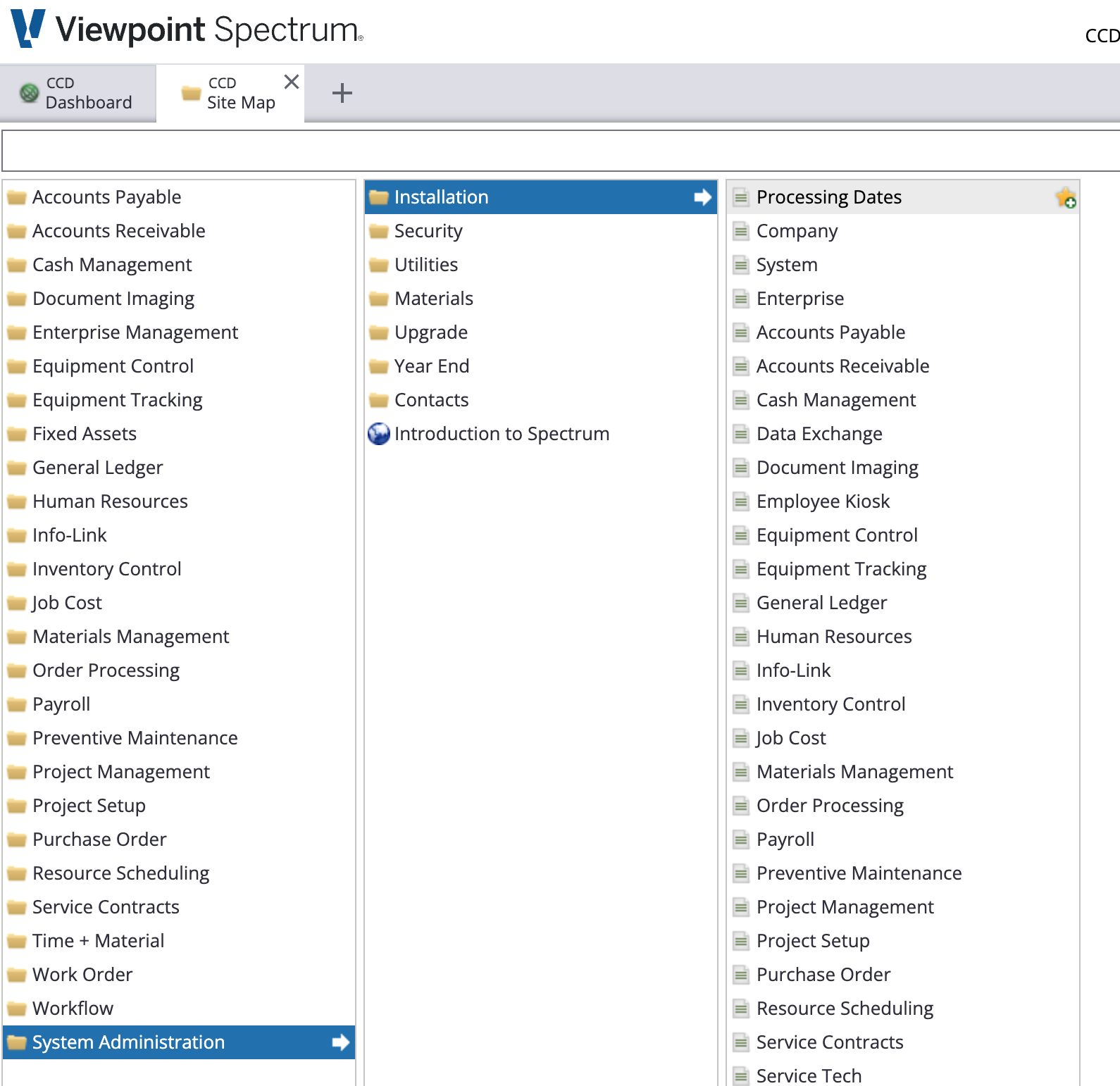This screenshot has width=1120, height=1086.
Task: Click the Site Map tab folder icon
Action: (192, 92)
